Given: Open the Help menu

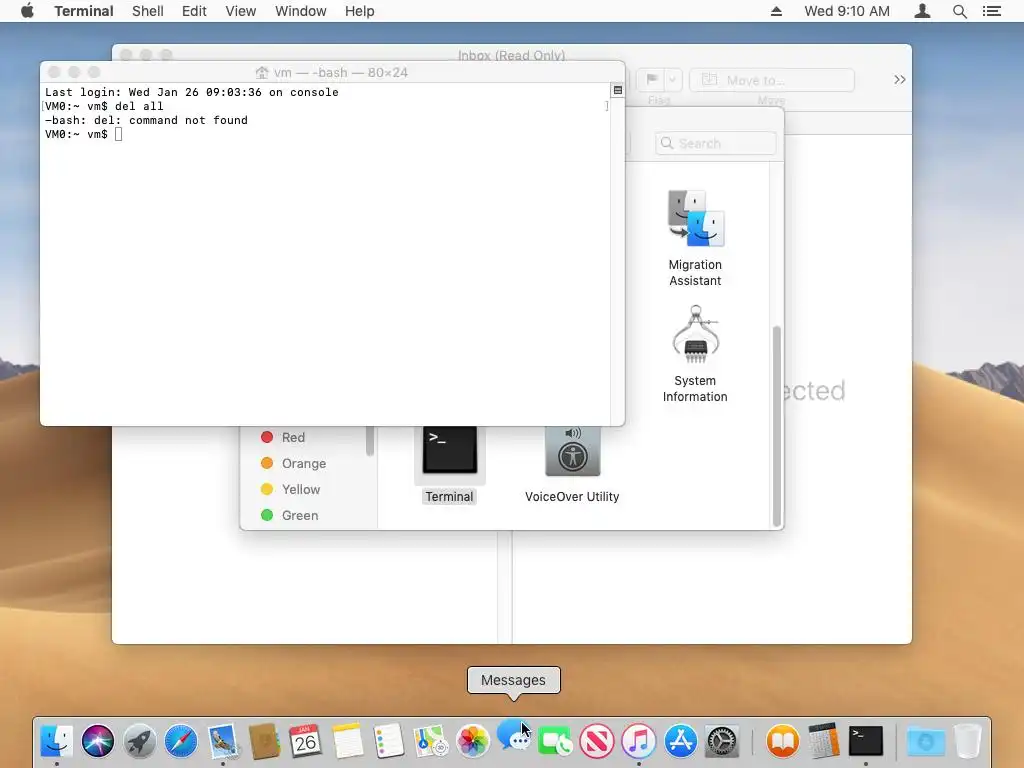Looking at the screenshot, I should pos(360,11).
